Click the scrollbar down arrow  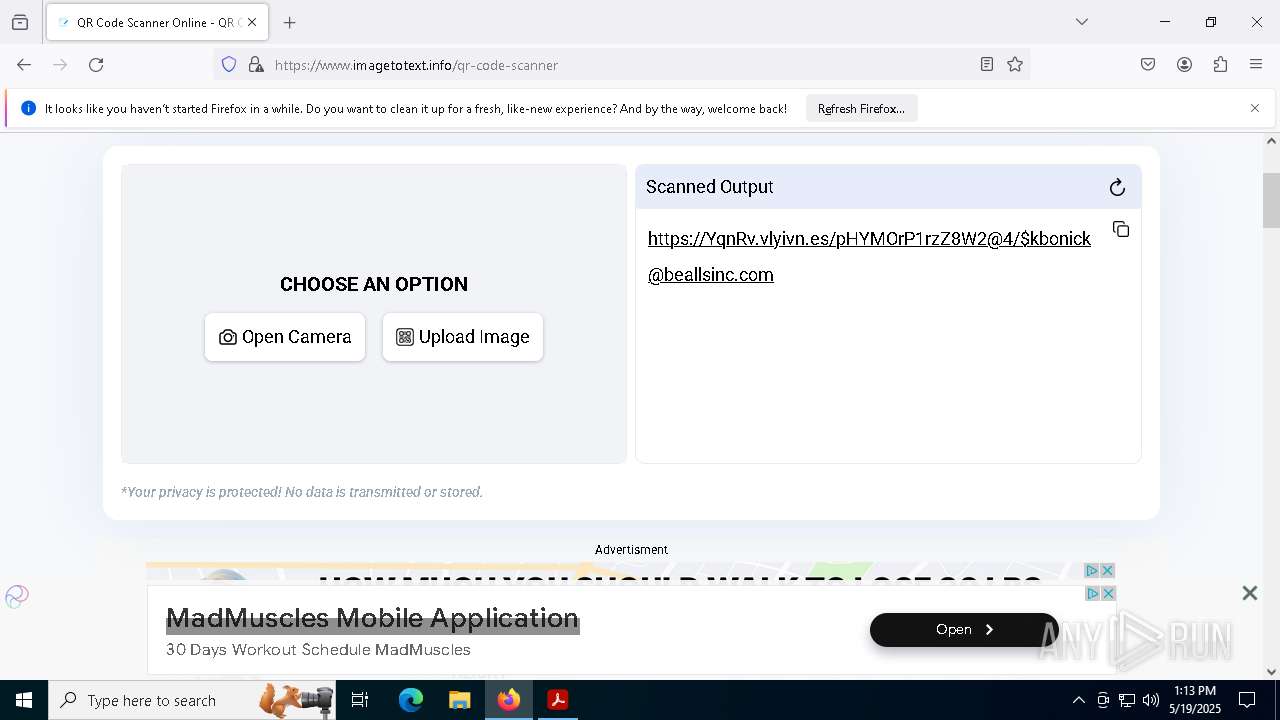[1271, 672]
